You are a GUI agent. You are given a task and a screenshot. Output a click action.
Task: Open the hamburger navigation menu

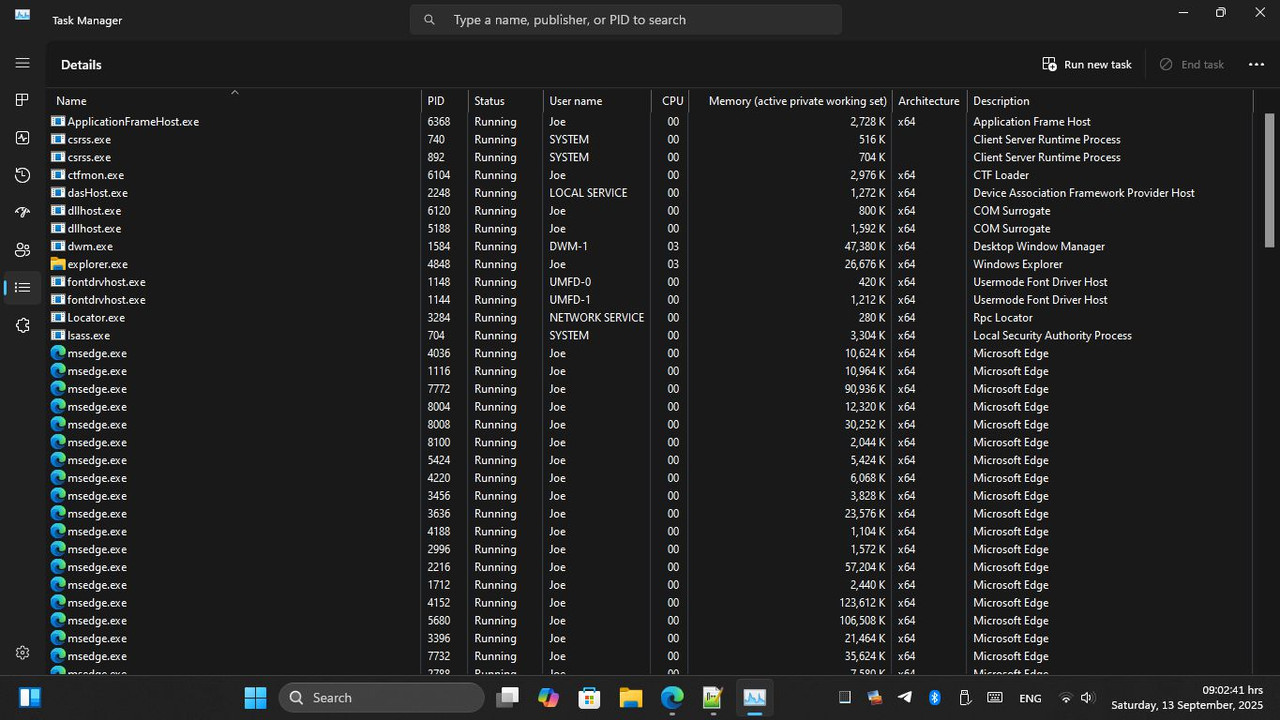click(22, 63)
